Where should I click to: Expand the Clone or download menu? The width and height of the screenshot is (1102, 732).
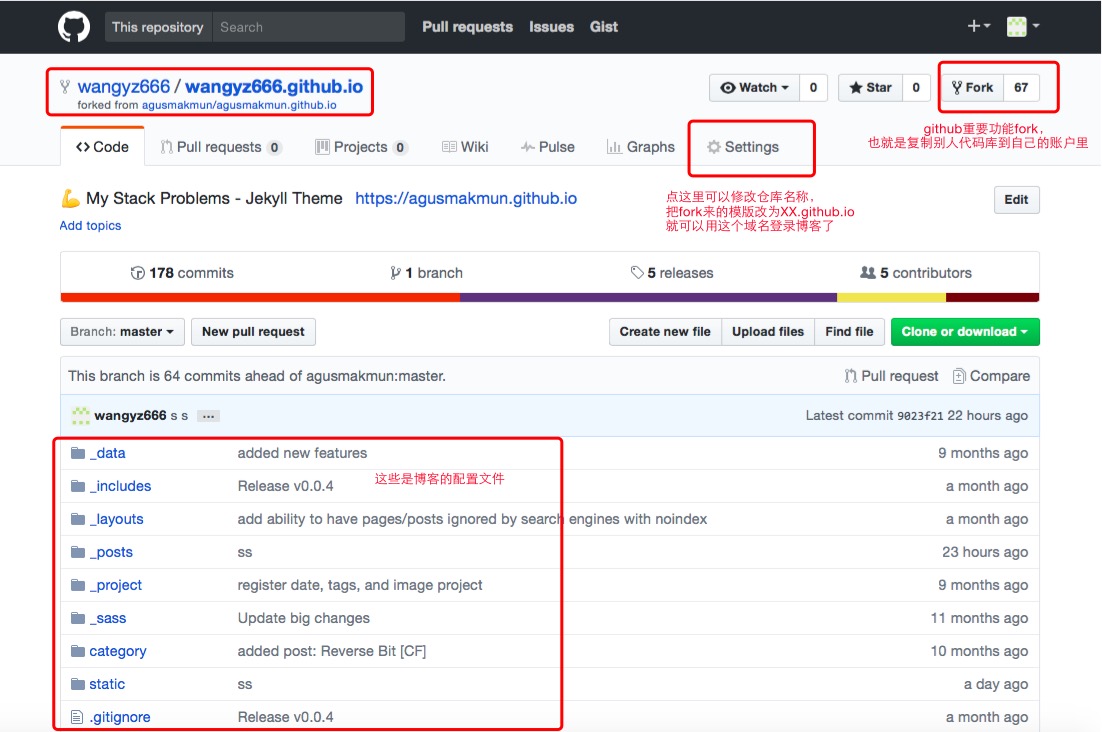pyautogui.click(x=965, y=332)
